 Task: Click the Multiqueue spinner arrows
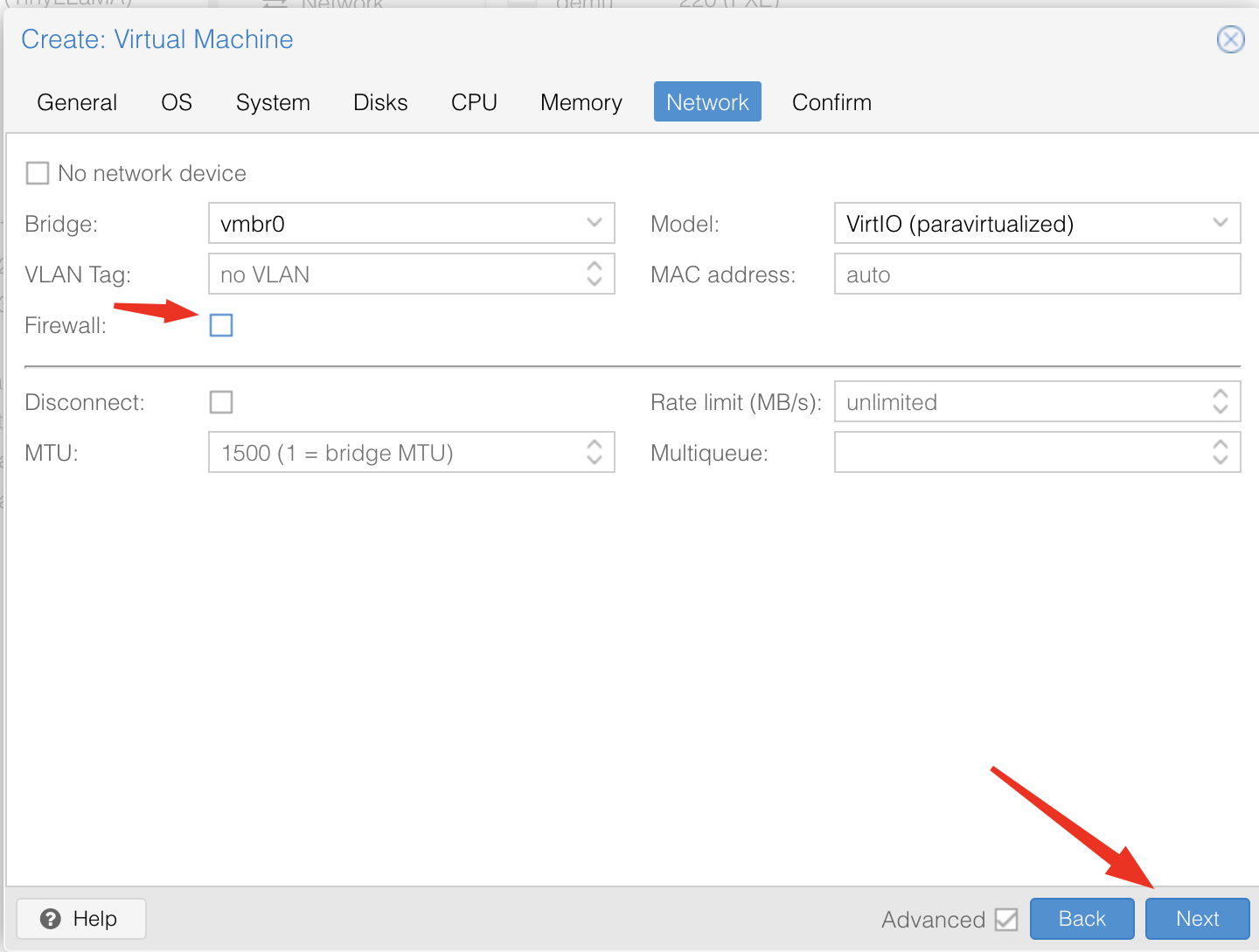[1221, 453]
